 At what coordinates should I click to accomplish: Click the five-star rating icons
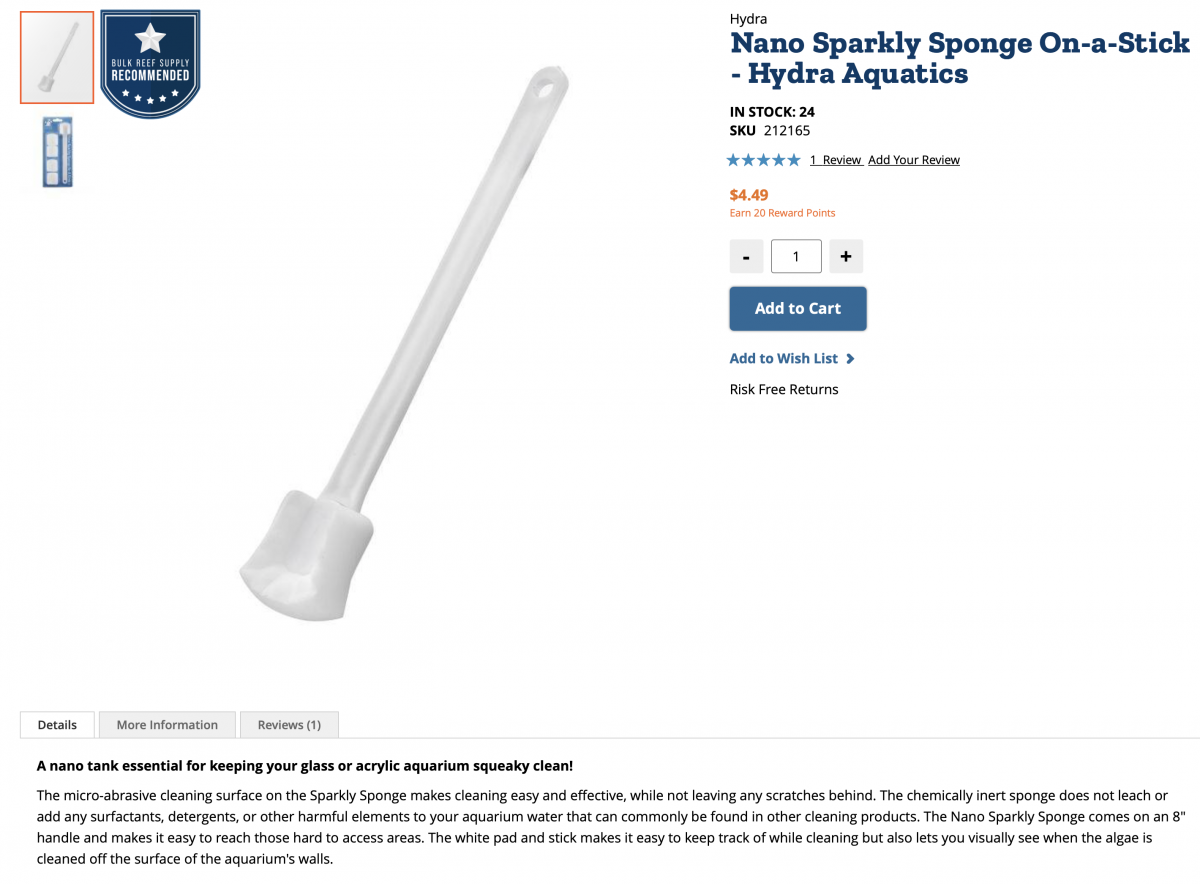click(x=763, y=160)
